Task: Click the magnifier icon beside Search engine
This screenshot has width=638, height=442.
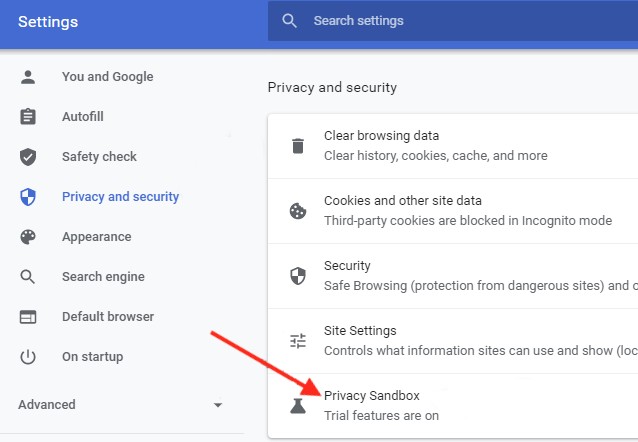Action: [x=28, y=277]
